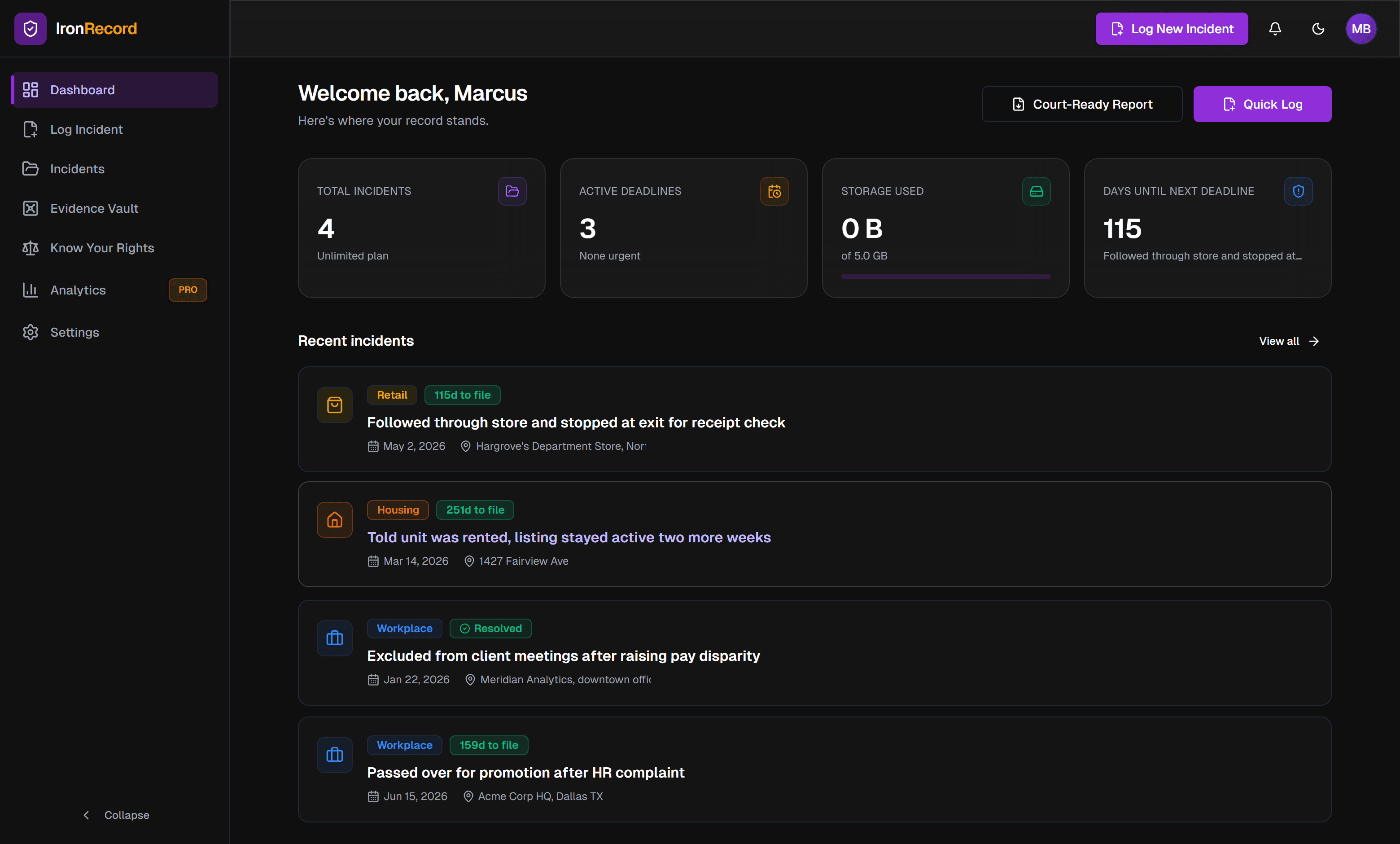Click location pin beside Acme Corp HQ
Screen dimensions: 1400x844
pos(468,796)
